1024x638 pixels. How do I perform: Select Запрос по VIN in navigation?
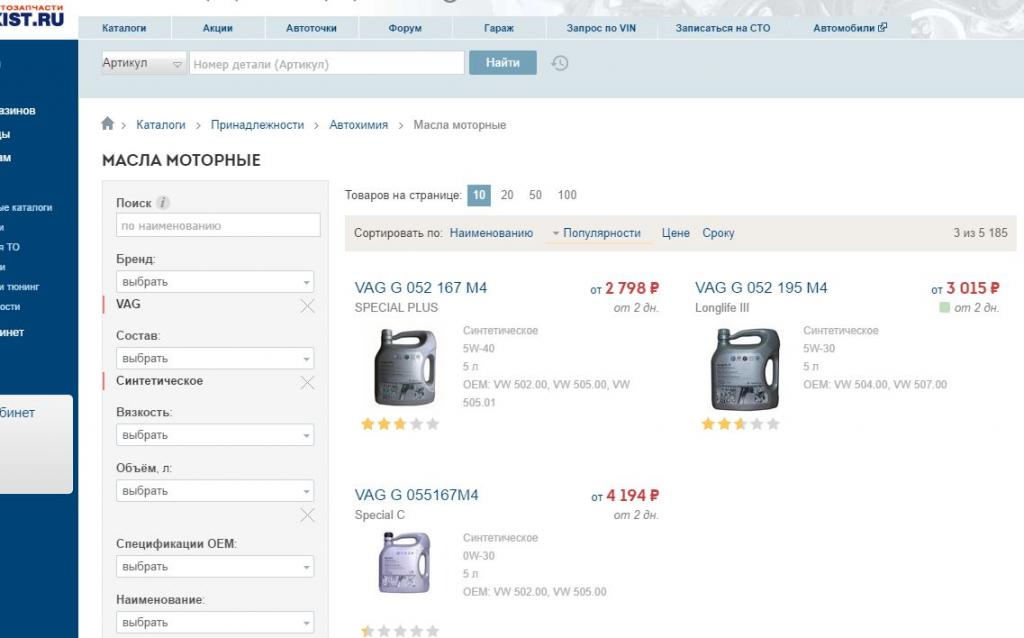point(601,28)
